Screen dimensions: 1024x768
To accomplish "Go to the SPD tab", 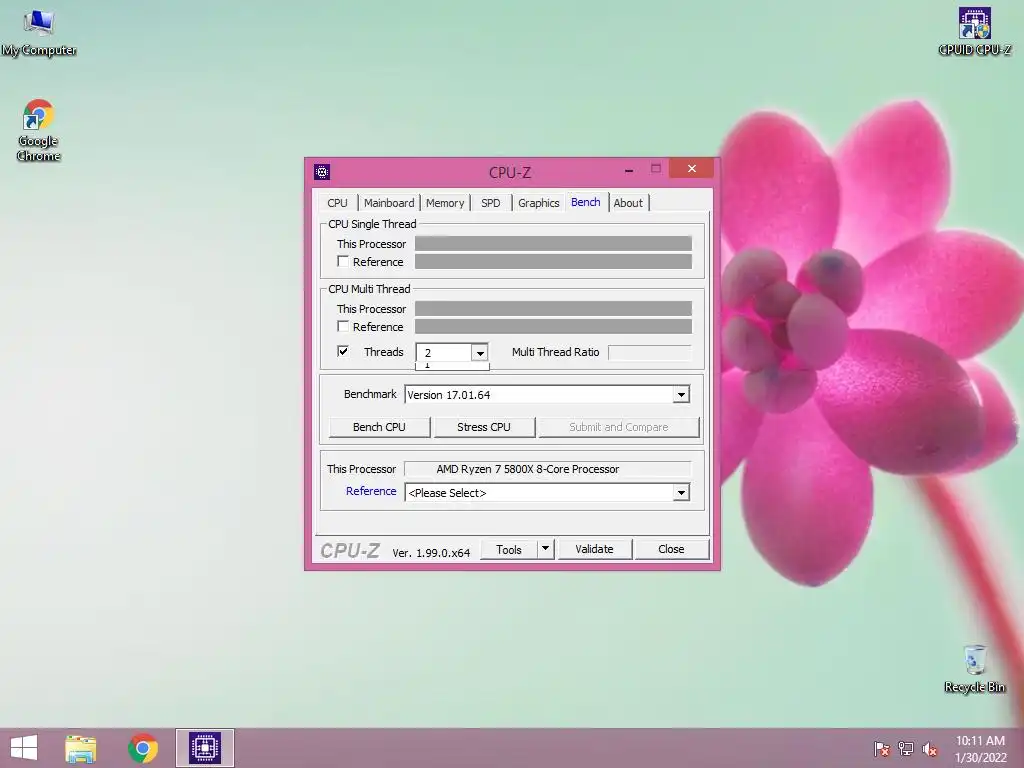I will pyautogui.click(x=490, y=203).
